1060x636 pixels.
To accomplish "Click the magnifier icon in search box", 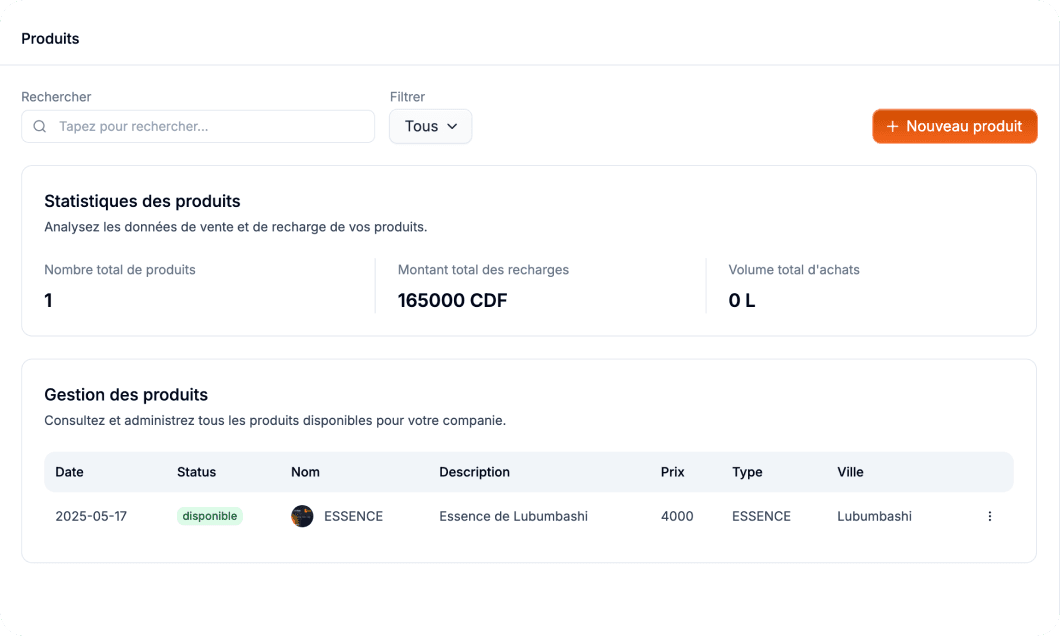I will point(40,127).
